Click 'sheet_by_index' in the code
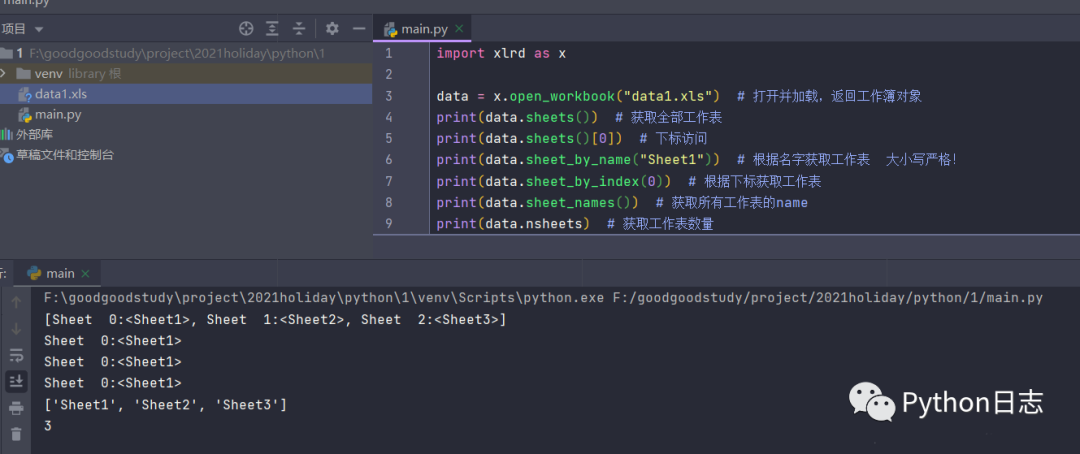Image resolution: width=1080 pixels, height=454 pixels. click(x=582, y=181)
